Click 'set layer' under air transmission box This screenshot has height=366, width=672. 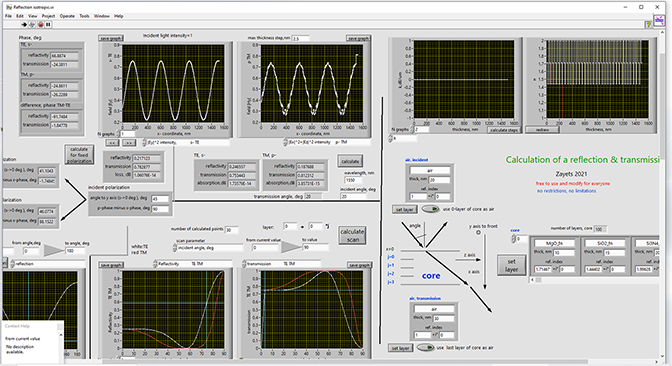tap(400, 348)
